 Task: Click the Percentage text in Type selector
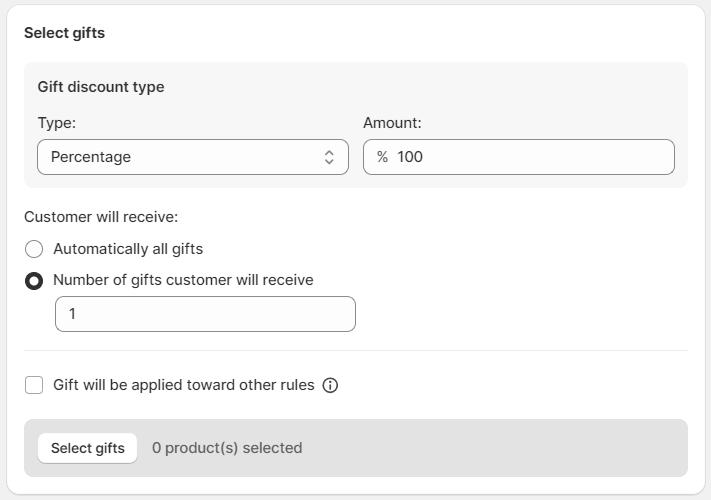(91, 157)
